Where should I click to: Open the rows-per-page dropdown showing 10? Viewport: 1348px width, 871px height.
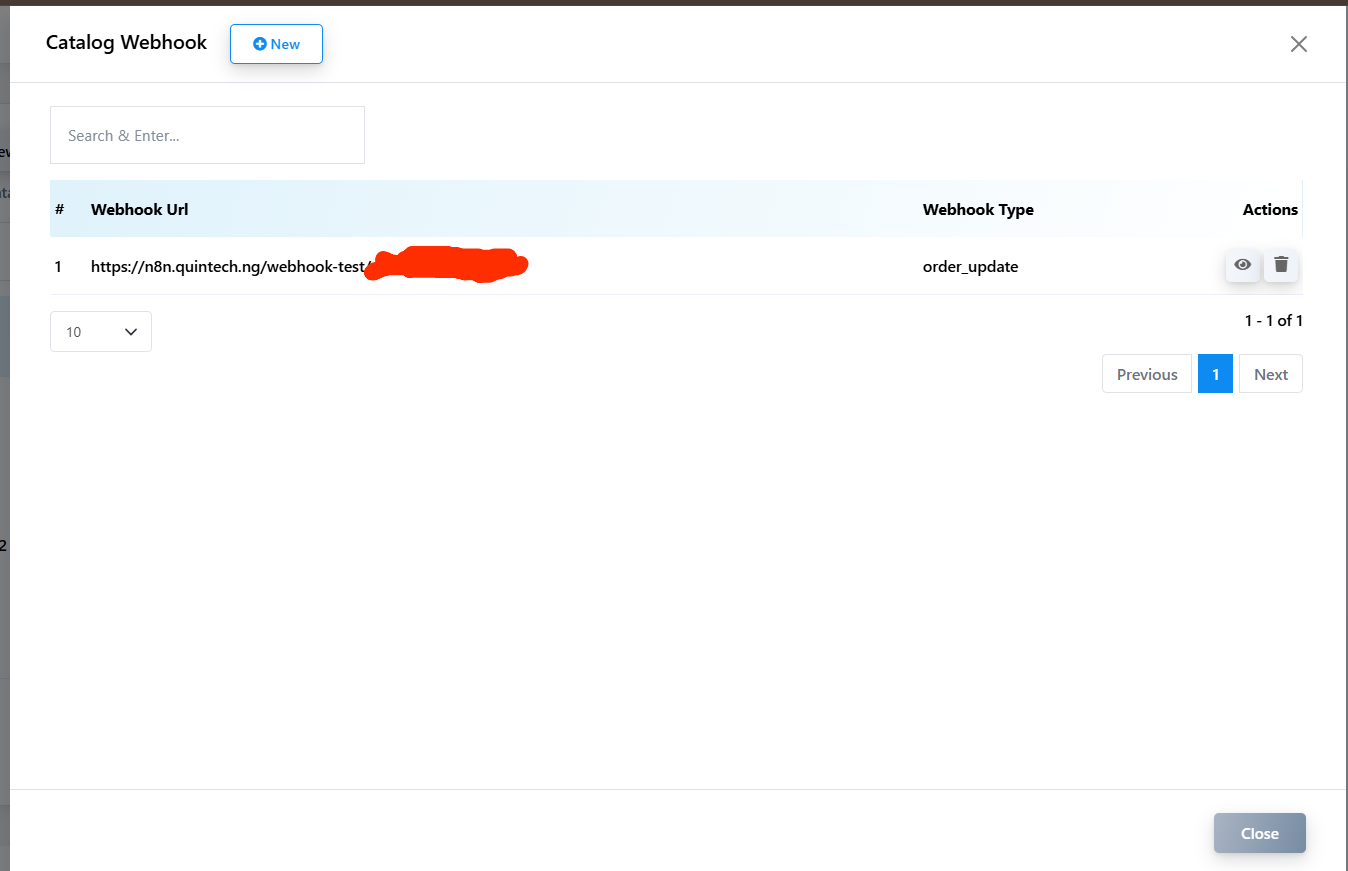click(x=101, y=332)
